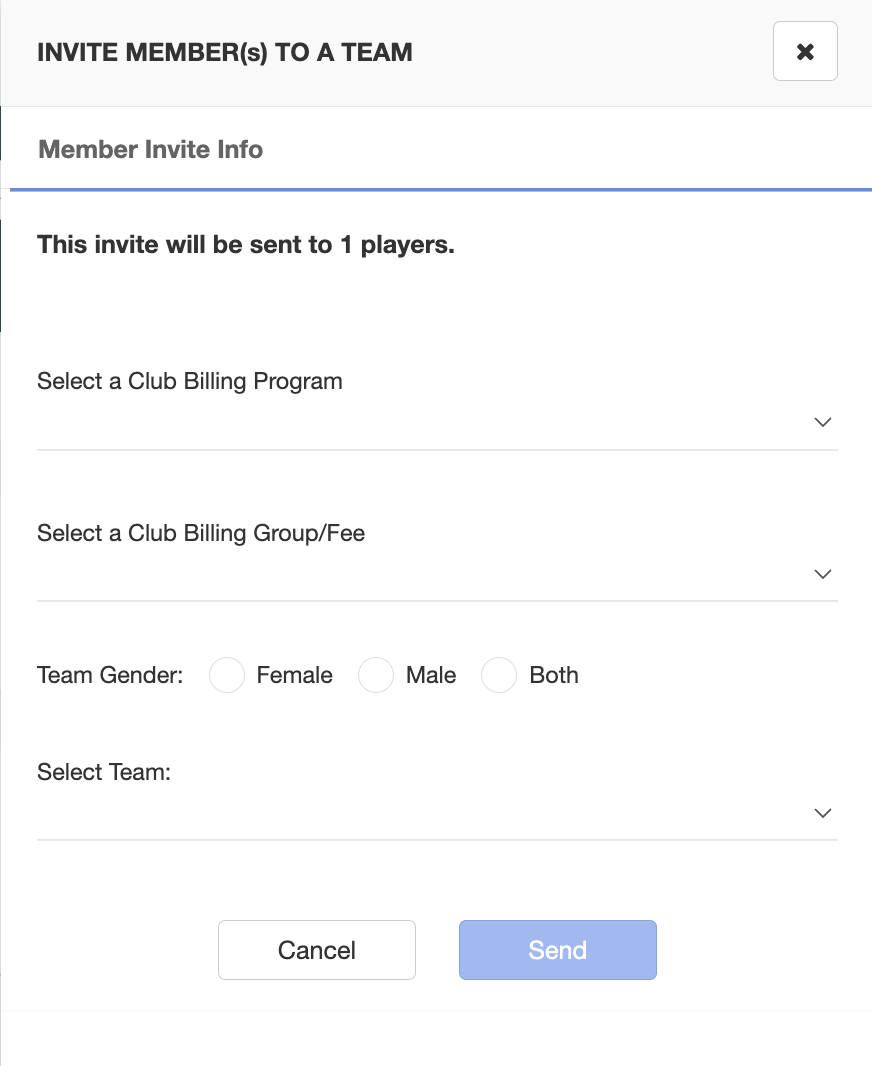Image resolution: width=872 pixels, height=1066 pixels.
Task: Cancel the team invite
Action: tap(317, 950)
